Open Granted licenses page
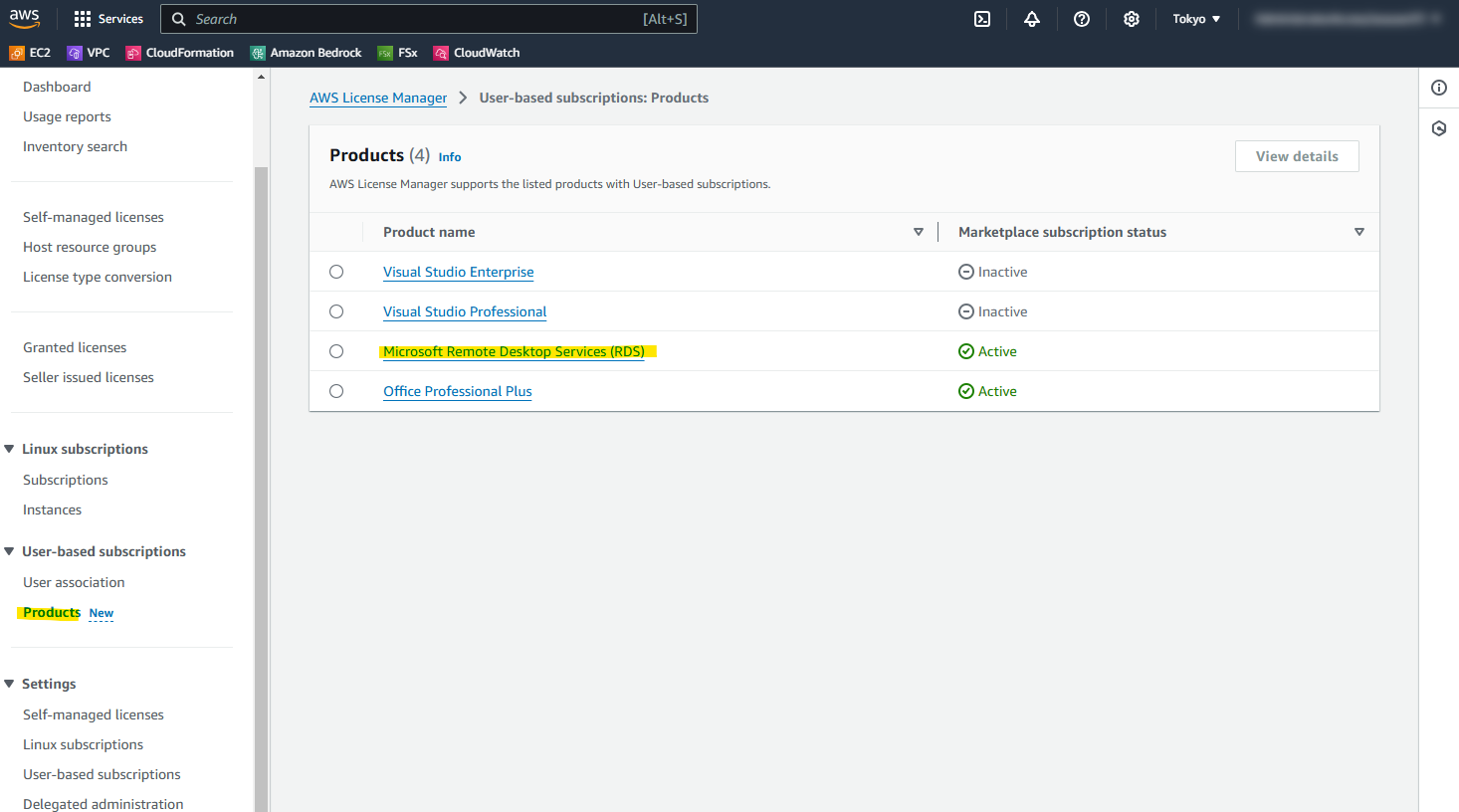Viewport: 1459px width, 812px height. tap(75, 347)
